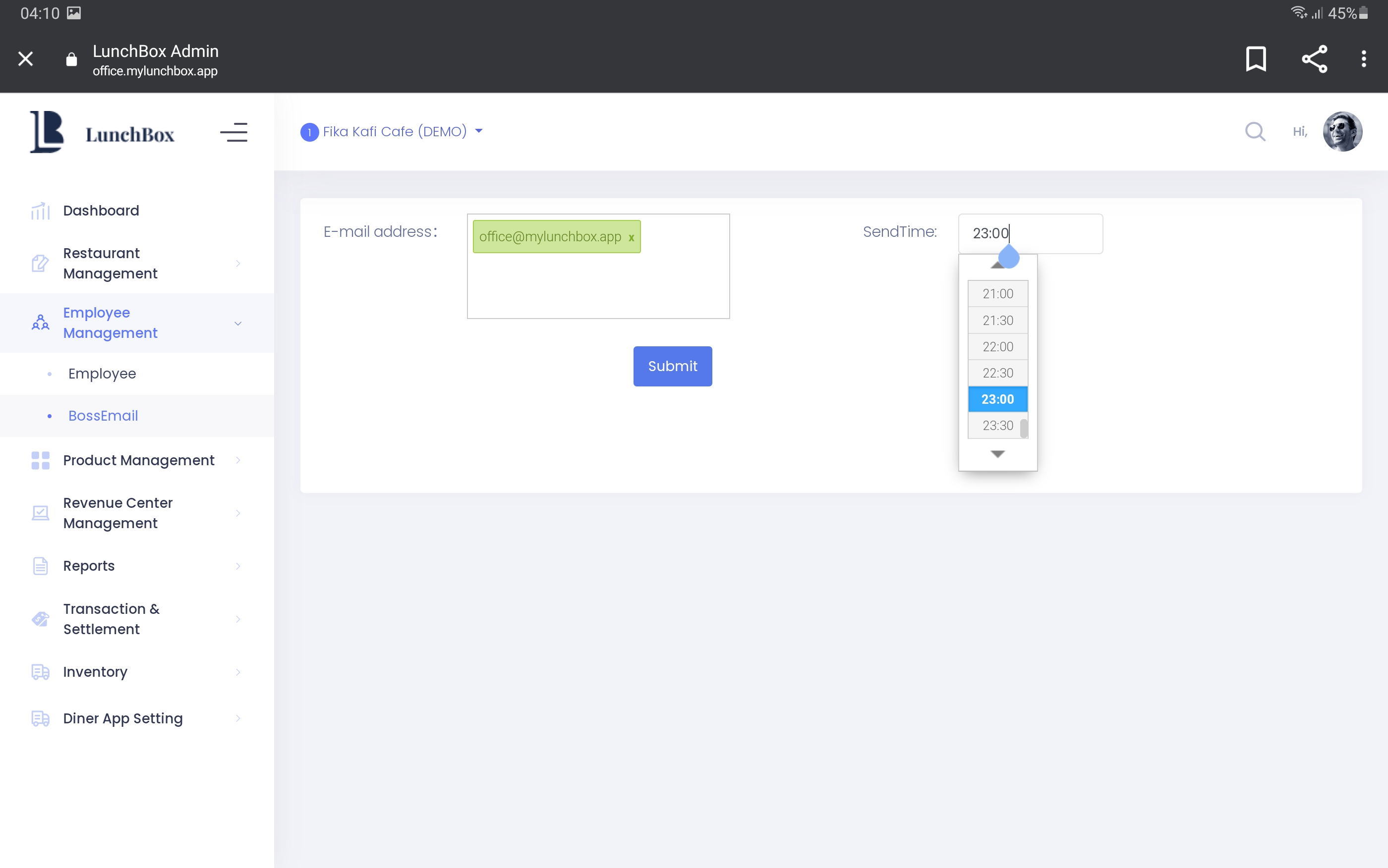
Task: Toggle the sidebar hamburger menu icon
Action: click(233, 133)
